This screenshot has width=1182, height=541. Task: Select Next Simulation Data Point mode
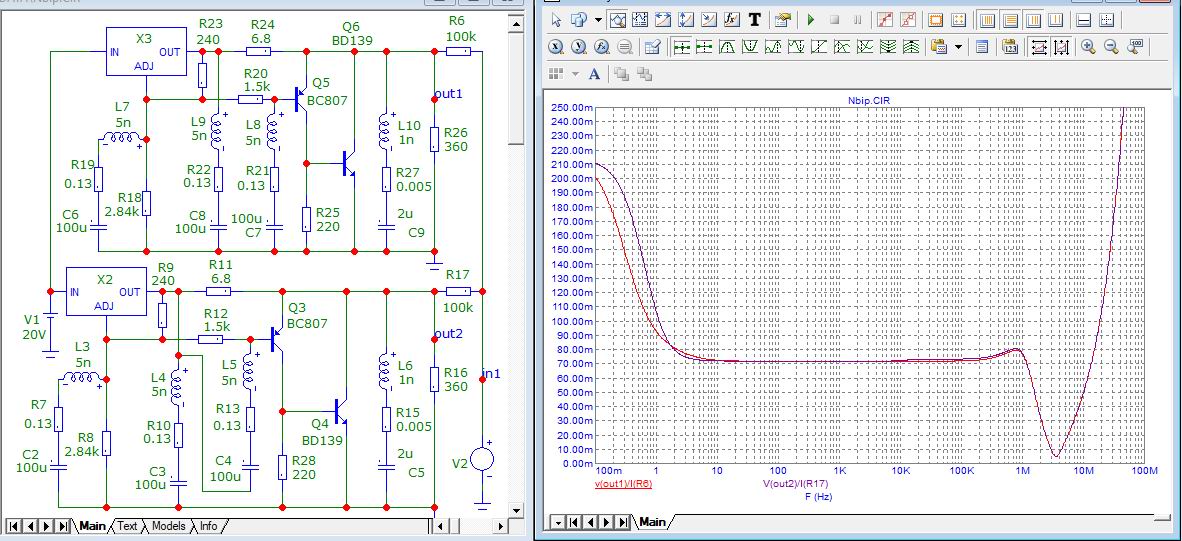coord(681,46)
